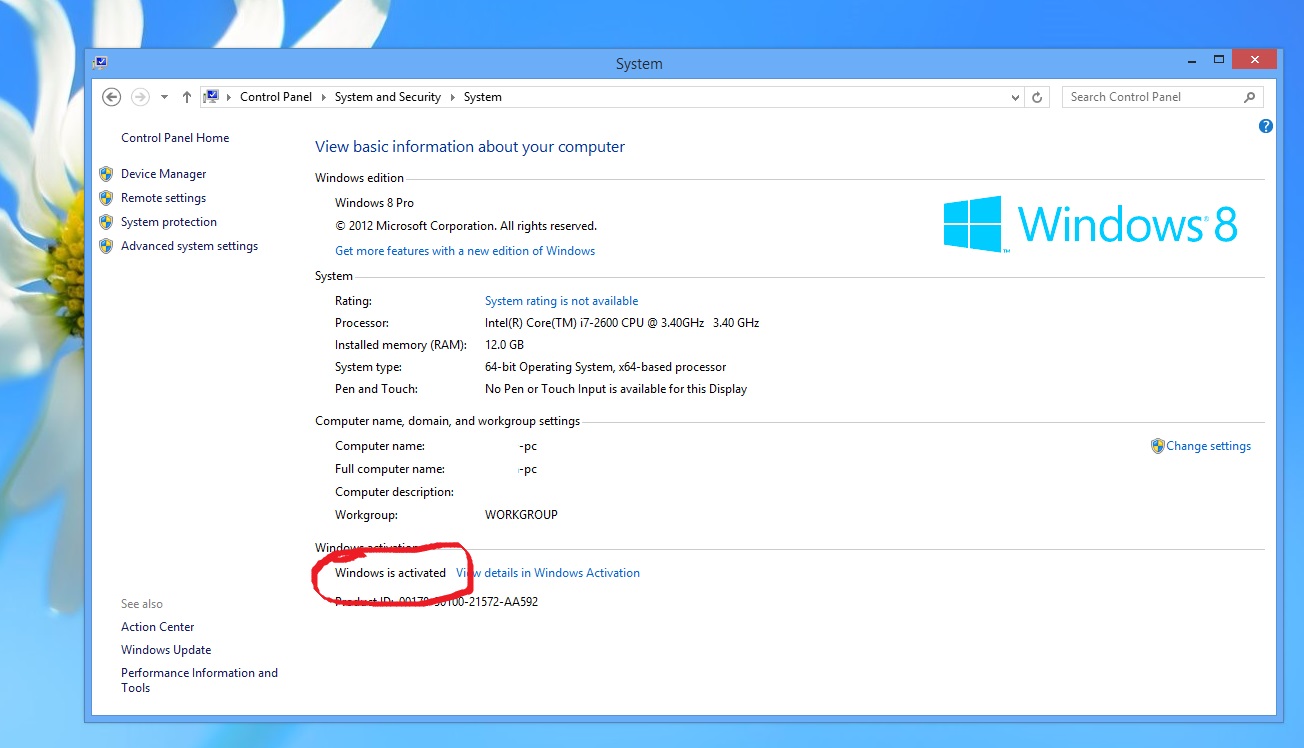
Task: Close the System window
Action: pos(1254,60)
